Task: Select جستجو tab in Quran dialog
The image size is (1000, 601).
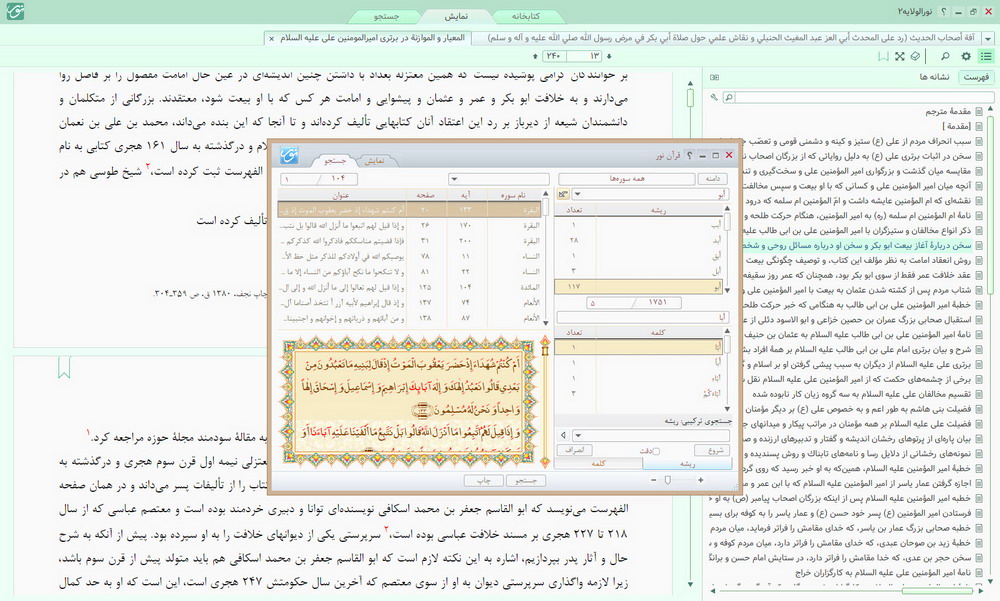Action: click(335, 161)
